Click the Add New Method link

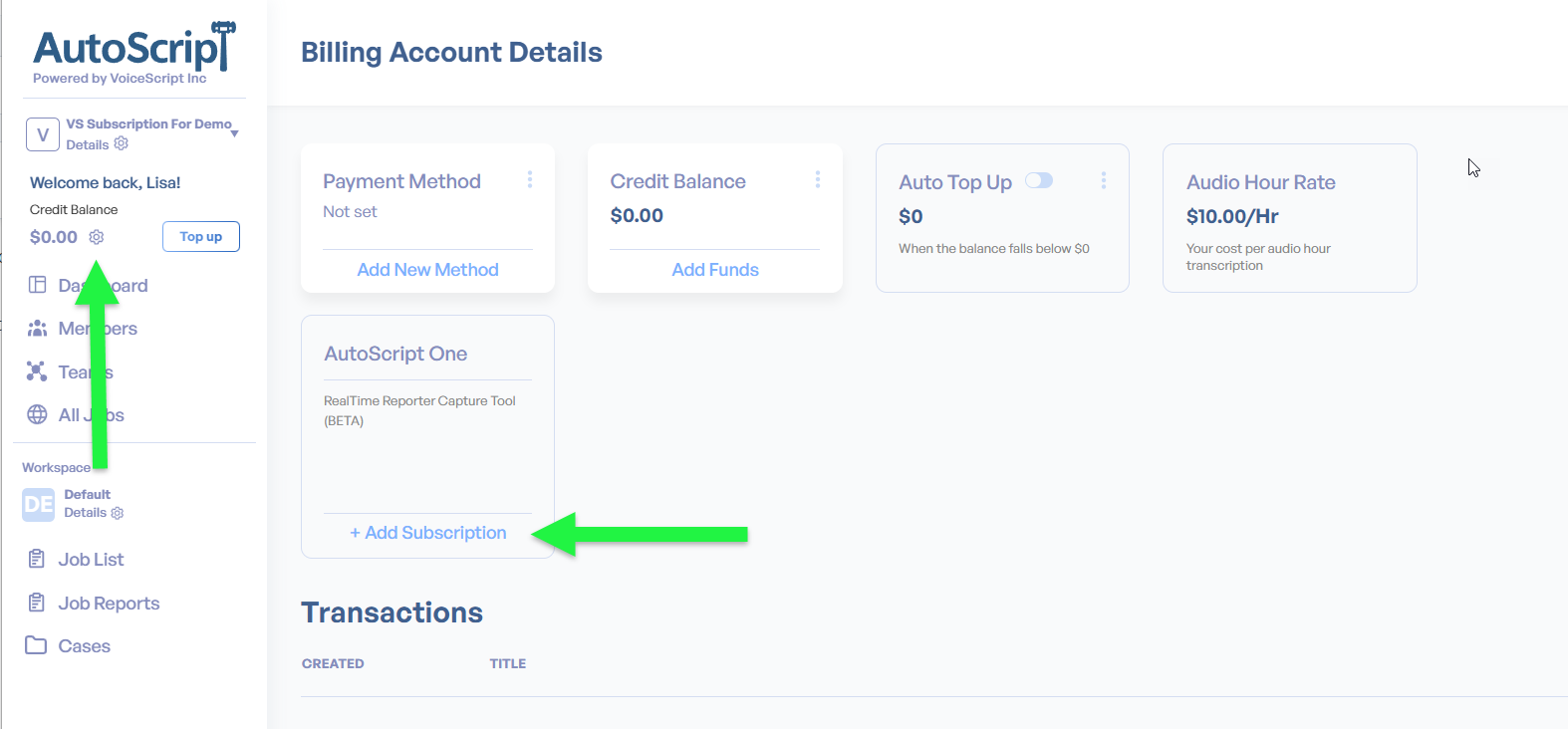(427, 270)
